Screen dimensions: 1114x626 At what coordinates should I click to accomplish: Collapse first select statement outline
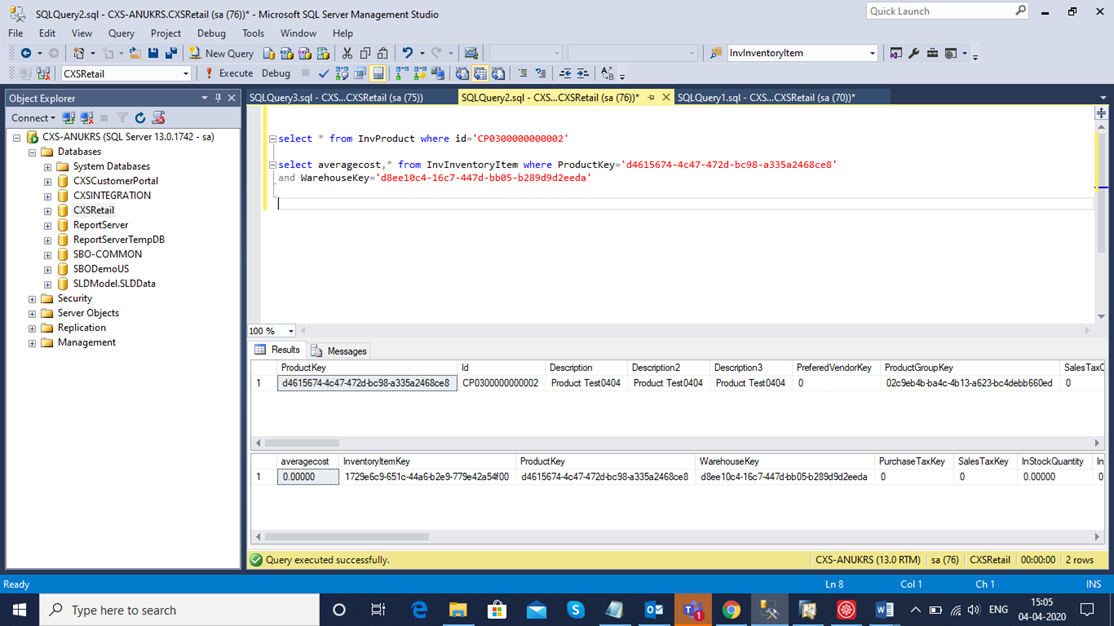[x=272, y=139]
